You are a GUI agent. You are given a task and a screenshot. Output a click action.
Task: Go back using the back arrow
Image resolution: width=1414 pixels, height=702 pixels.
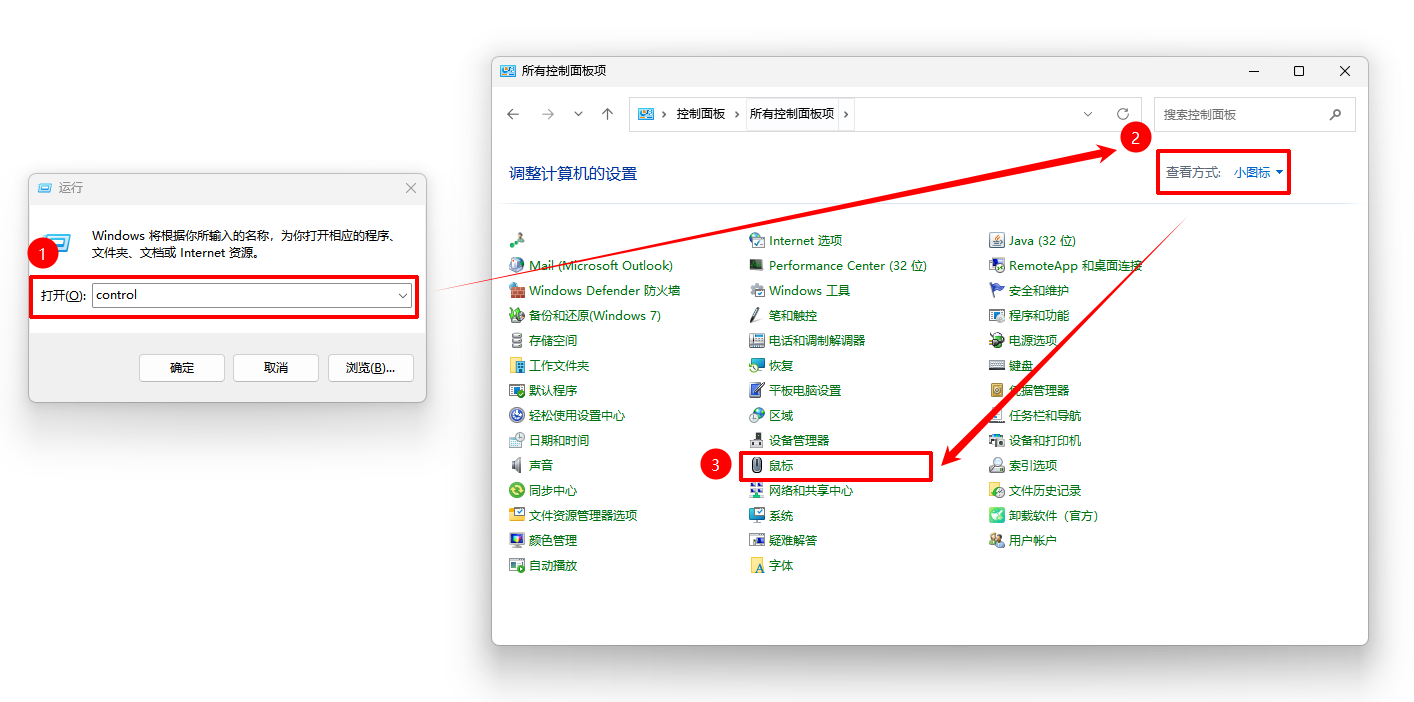513,114
